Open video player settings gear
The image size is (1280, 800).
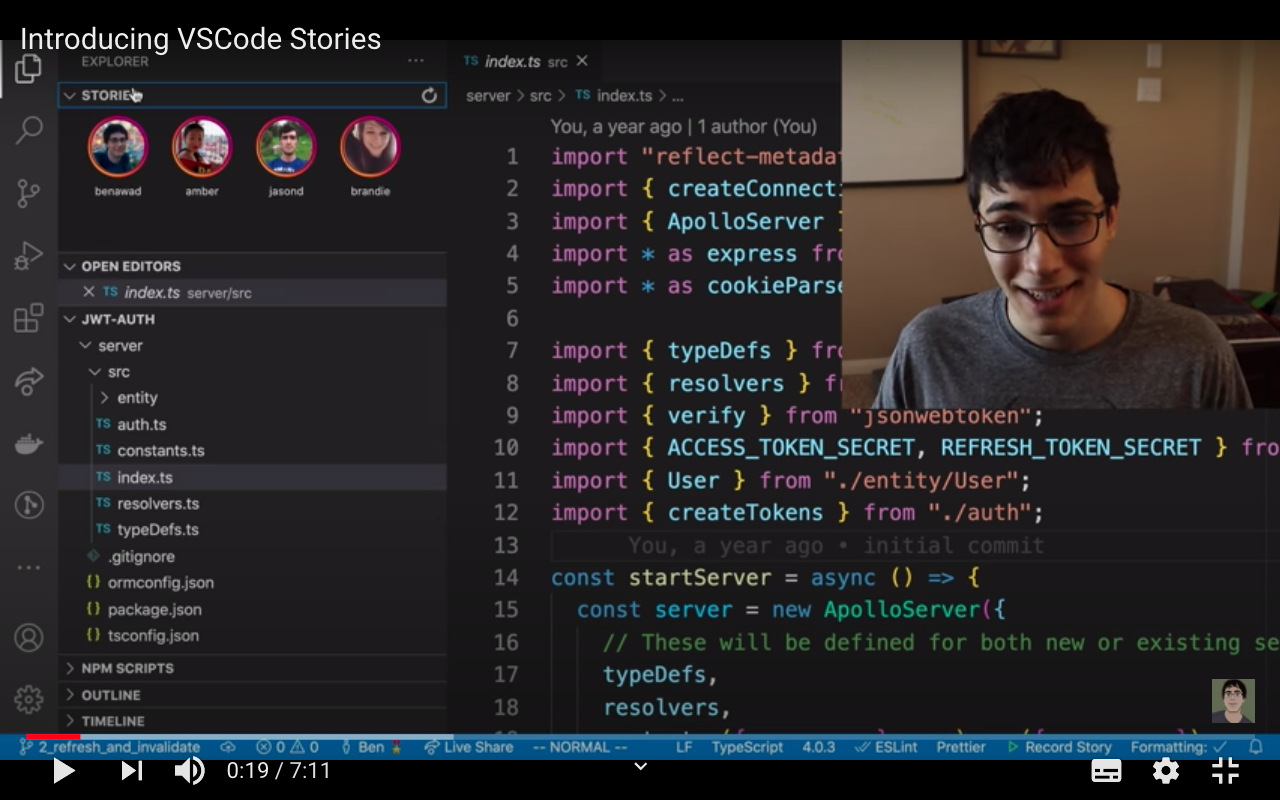pyautogui.click(x=1166, y=771)
